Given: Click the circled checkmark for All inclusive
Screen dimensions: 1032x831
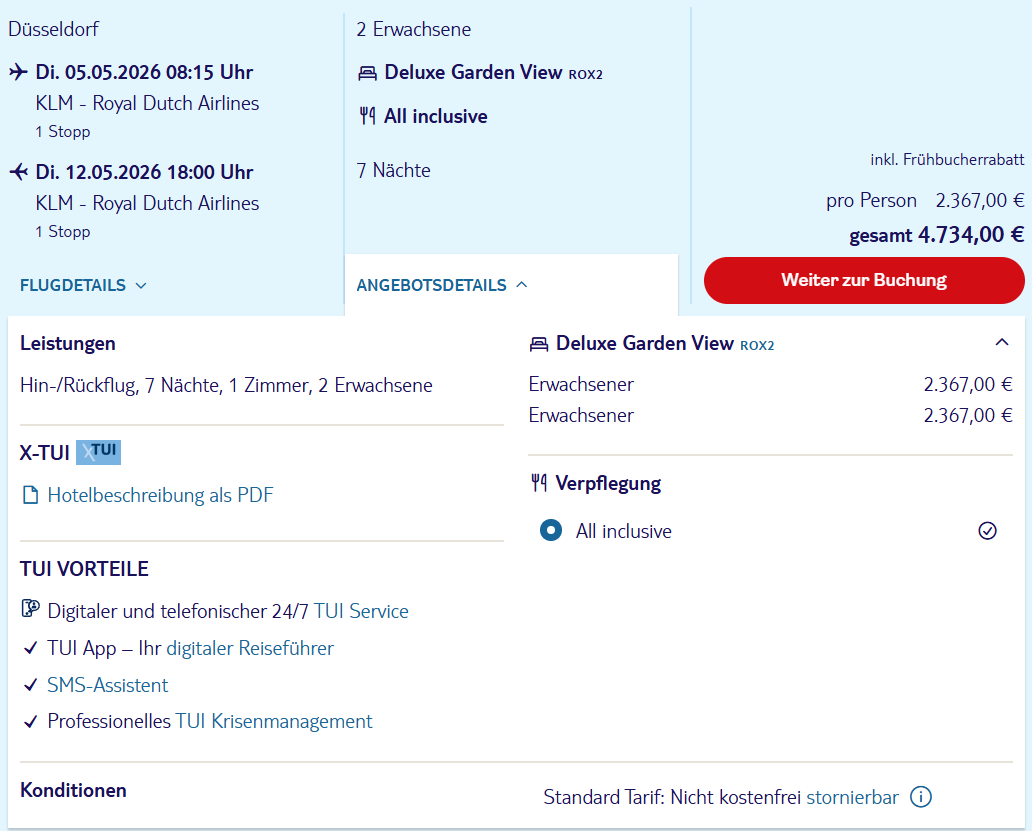Looking at the screenshot, I should (x=987, y=531).
